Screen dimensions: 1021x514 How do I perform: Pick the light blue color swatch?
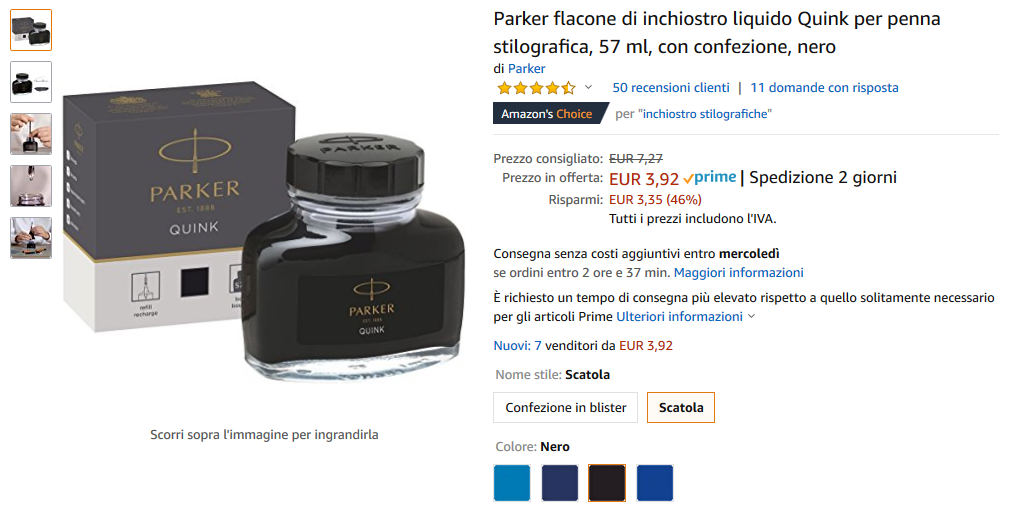512,483
